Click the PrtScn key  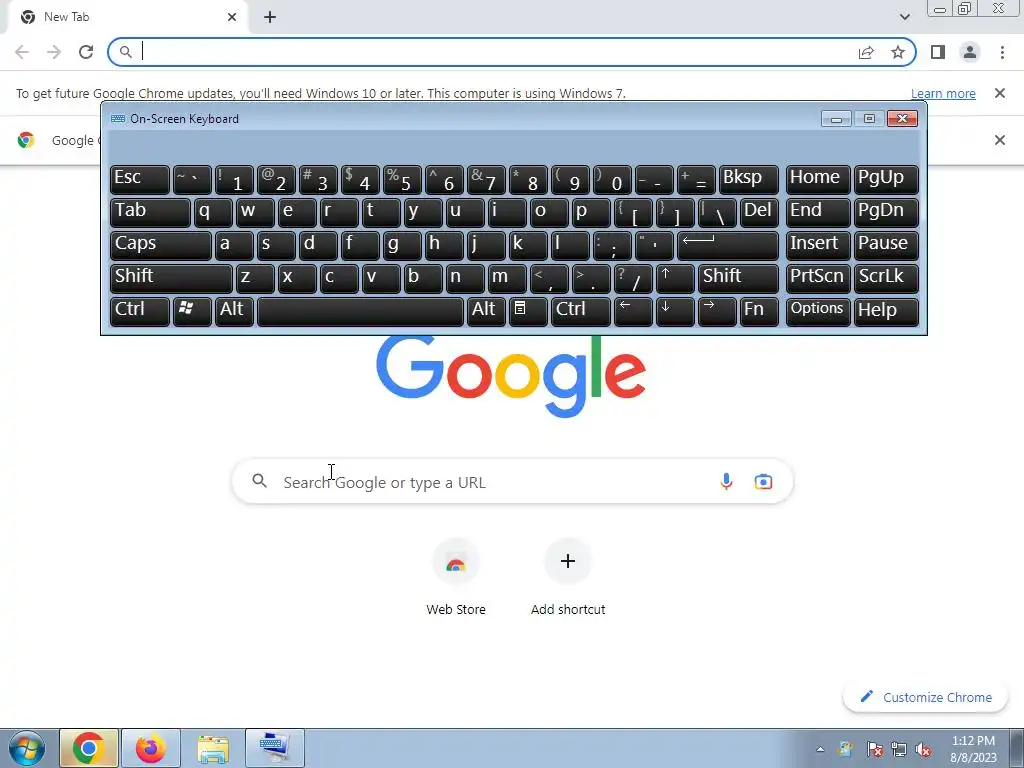818,278
